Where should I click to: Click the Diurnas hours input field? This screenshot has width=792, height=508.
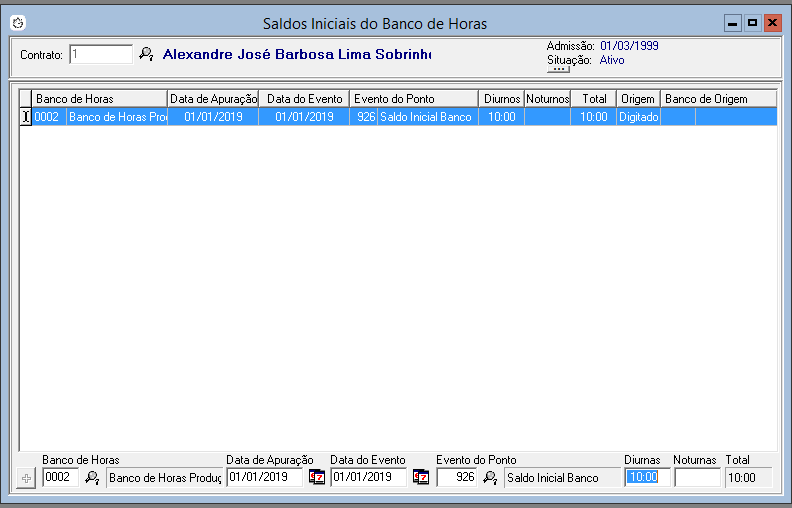(x=646, y=478)
